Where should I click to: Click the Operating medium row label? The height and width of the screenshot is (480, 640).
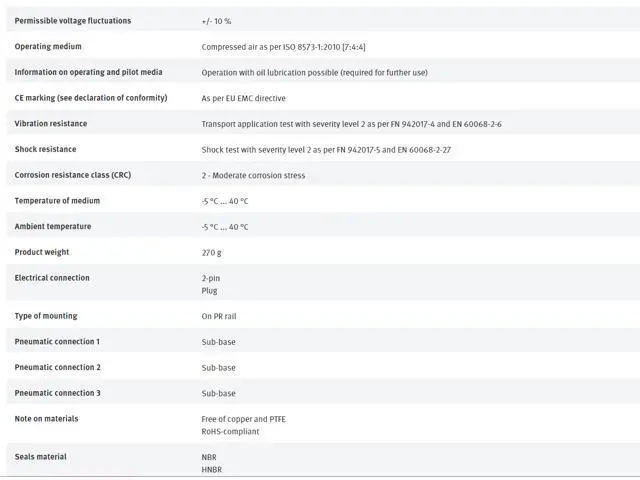click(48, 46)
